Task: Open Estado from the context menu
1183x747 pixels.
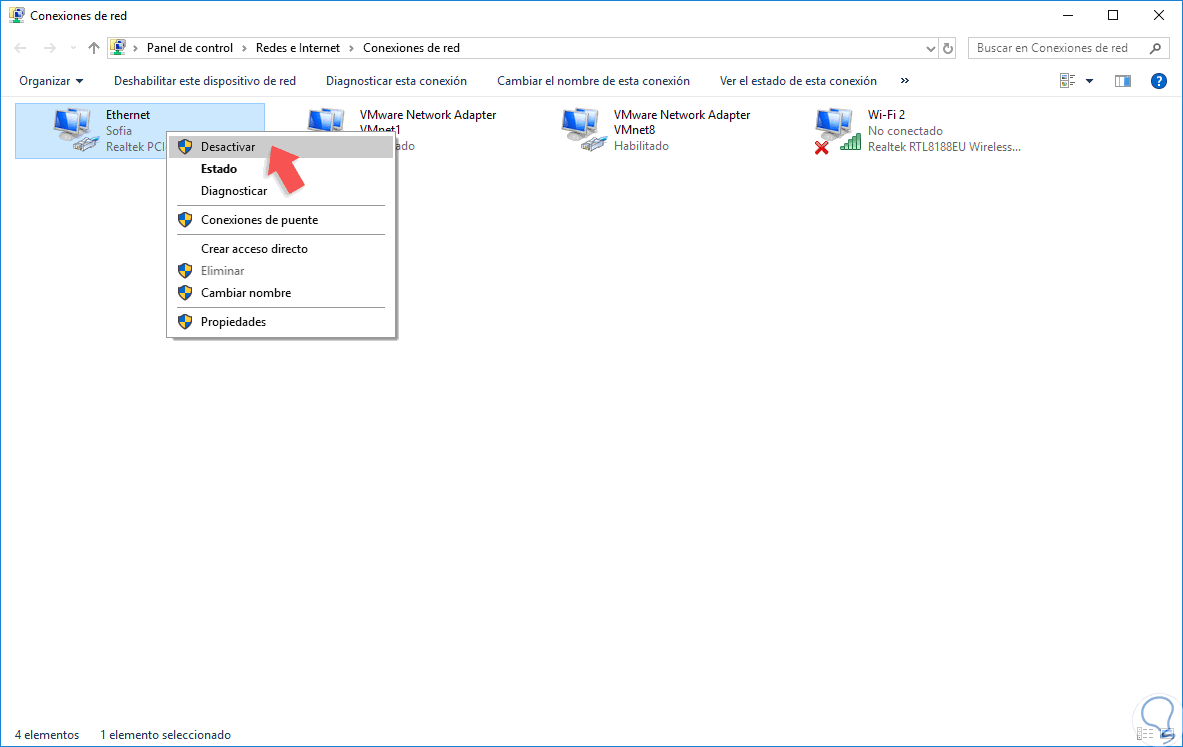Action: click(x=281, y=169)
